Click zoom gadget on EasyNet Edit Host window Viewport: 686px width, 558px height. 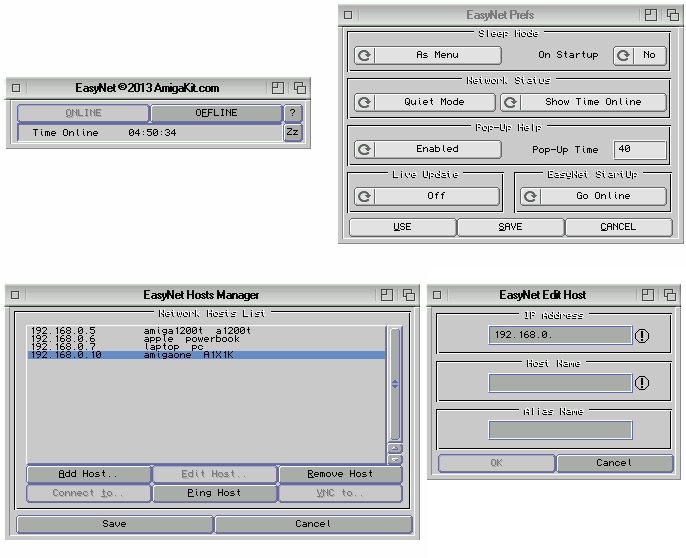coord(648,295)
